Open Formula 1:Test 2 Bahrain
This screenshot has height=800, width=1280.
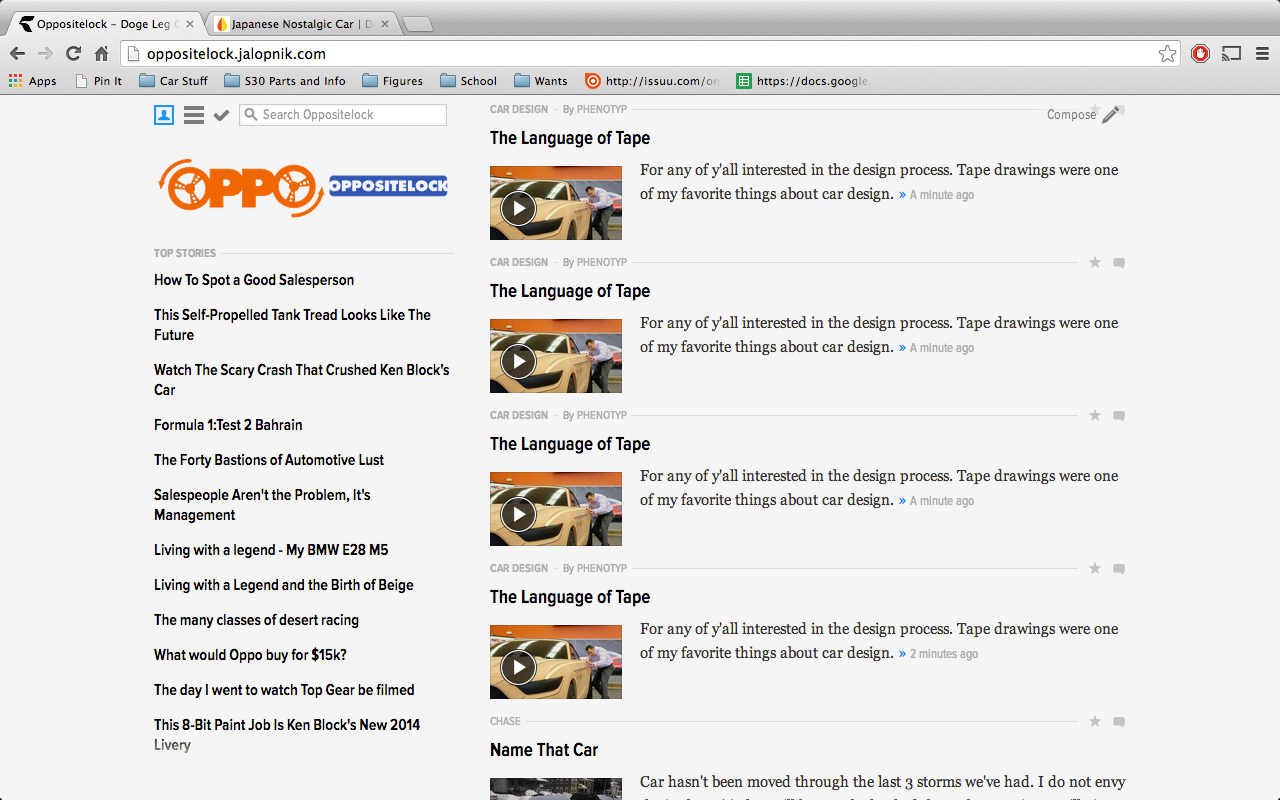tap(228, 425)
